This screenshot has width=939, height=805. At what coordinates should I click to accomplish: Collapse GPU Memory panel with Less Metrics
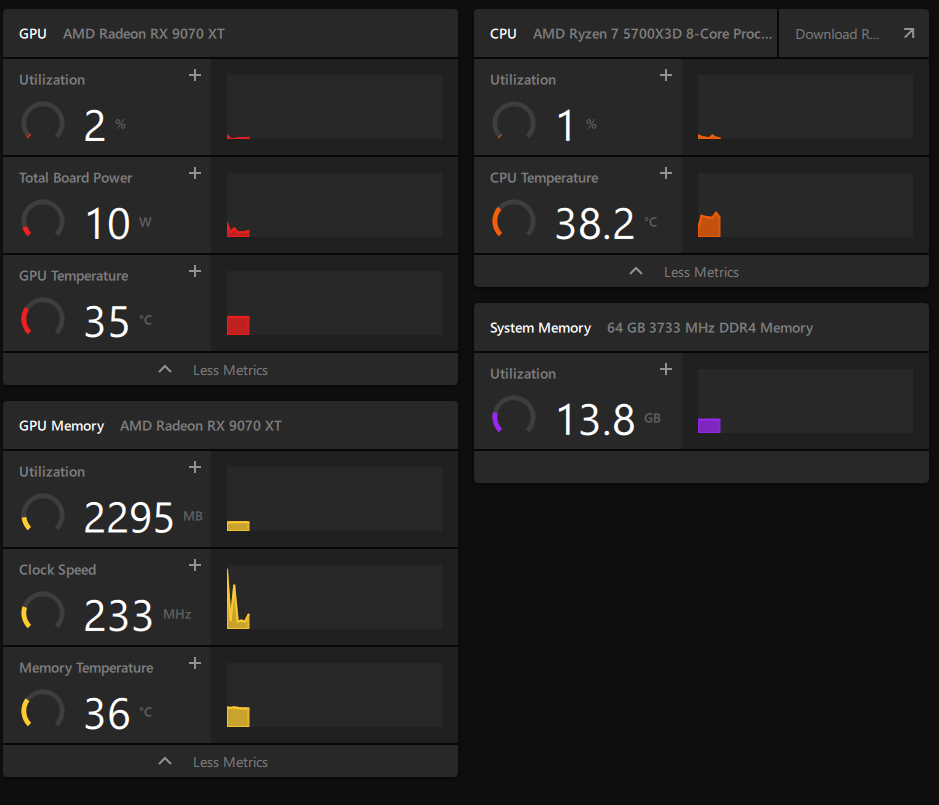click(231, 761)
